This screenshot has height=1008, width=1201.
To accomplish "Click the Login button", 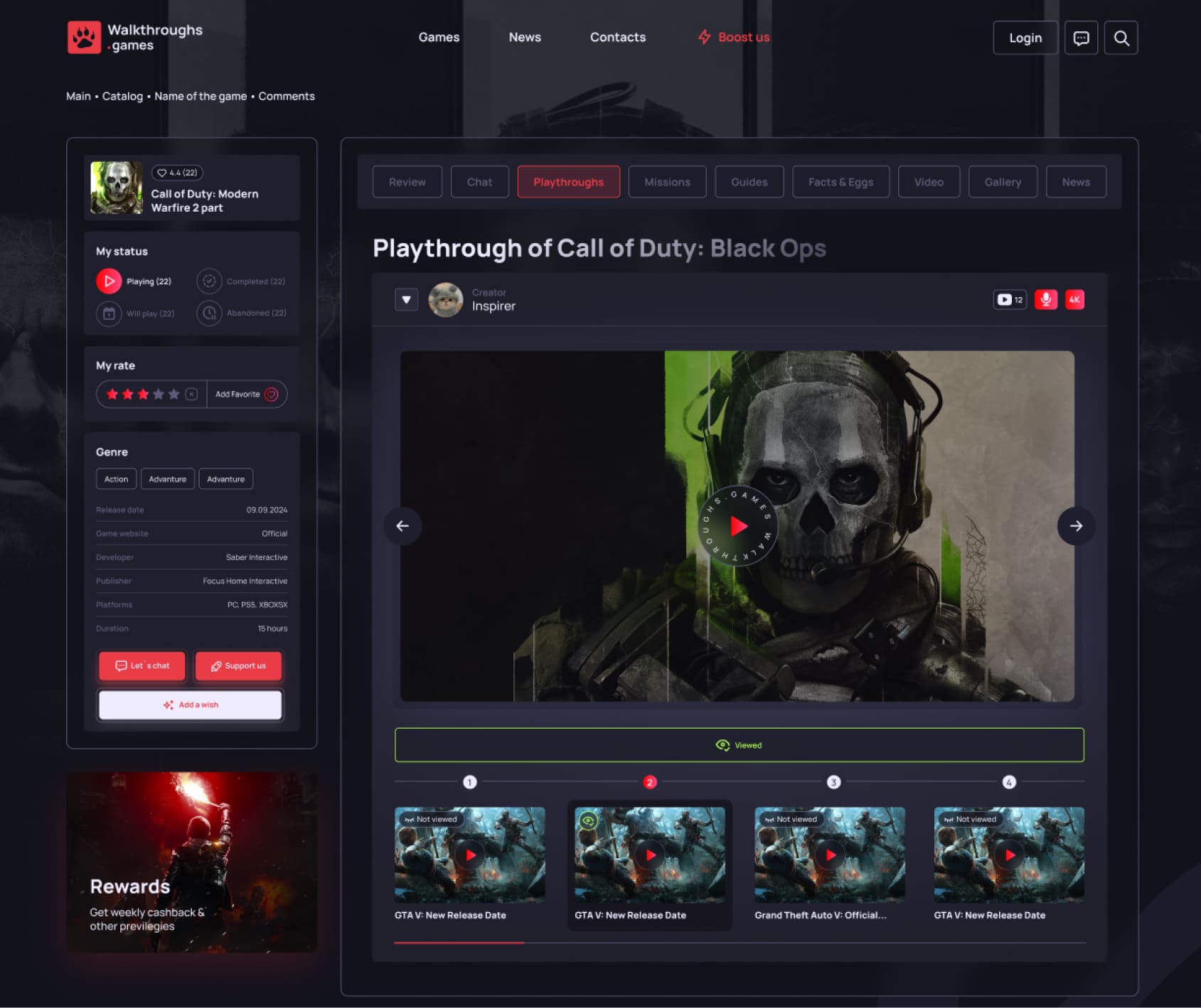I will [x=1025, y=38].
